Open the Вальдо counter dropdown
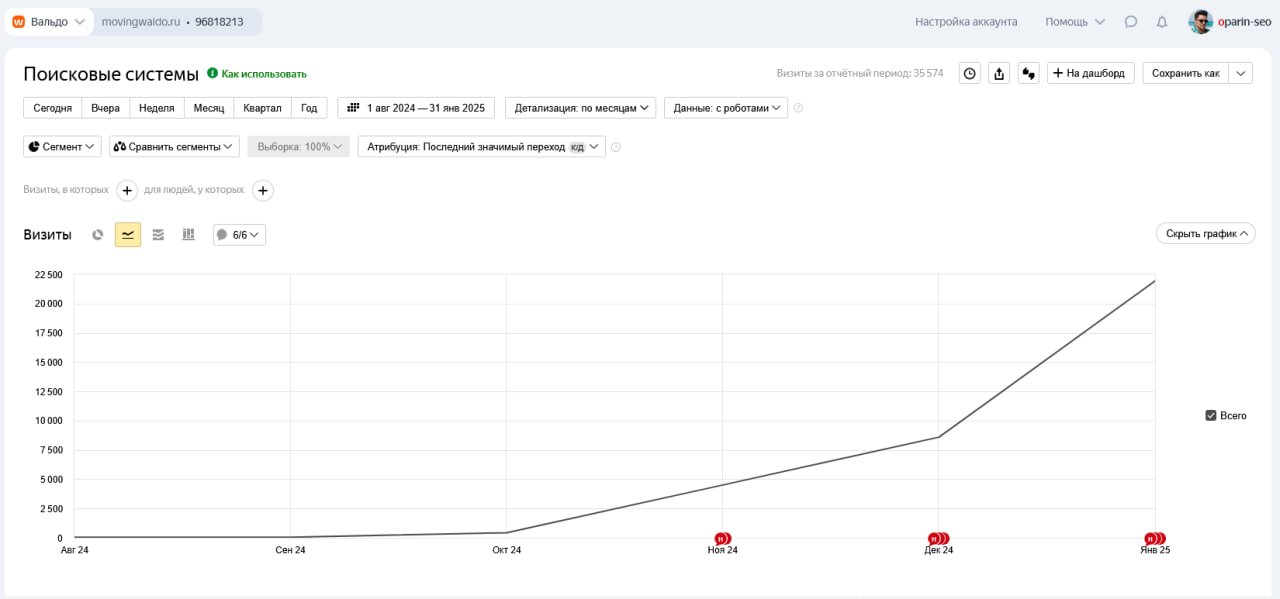Image resolution: width=1280 pixels, height=599 pixels. 49,21
